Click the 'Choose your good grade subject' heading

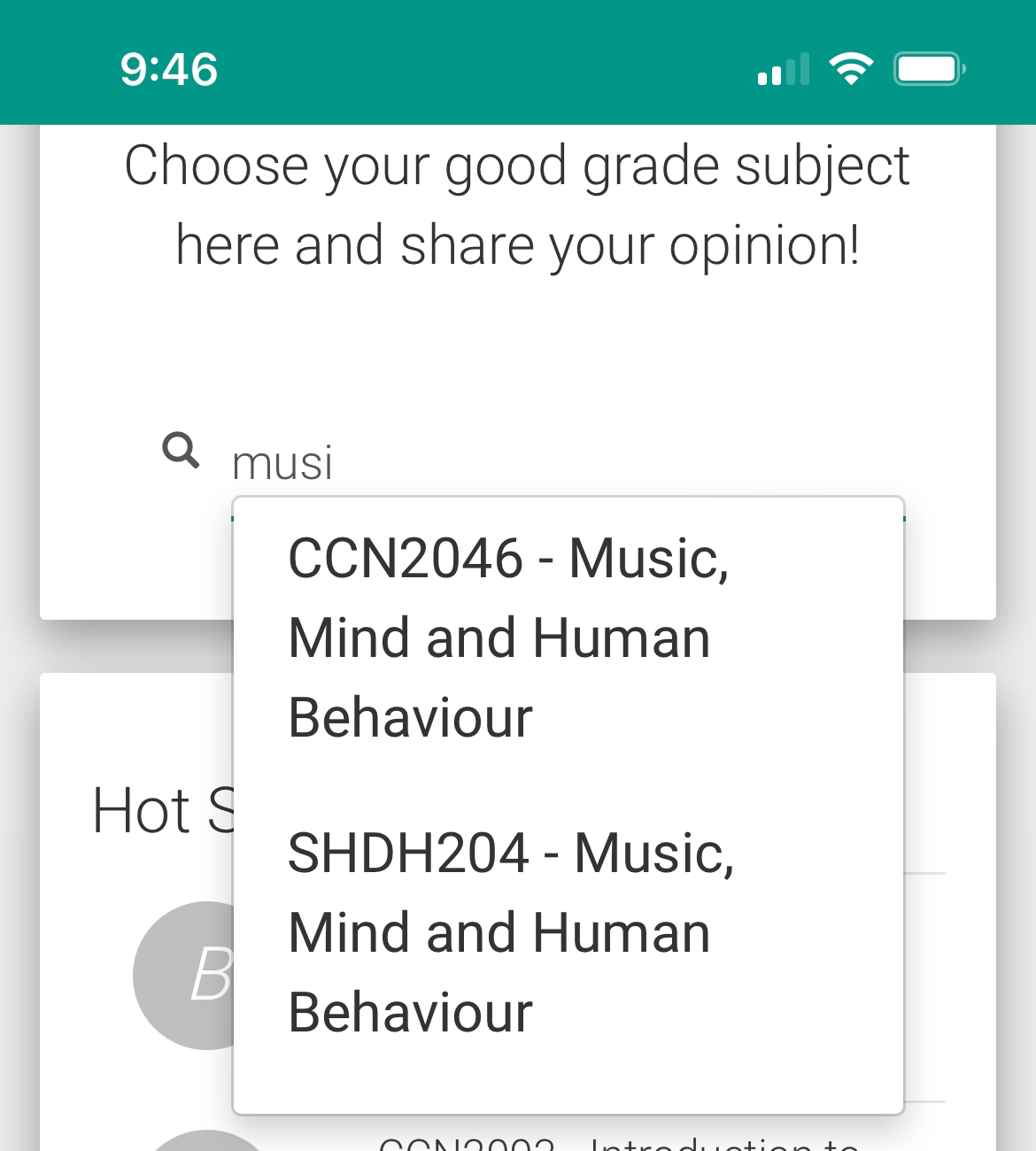517,166
